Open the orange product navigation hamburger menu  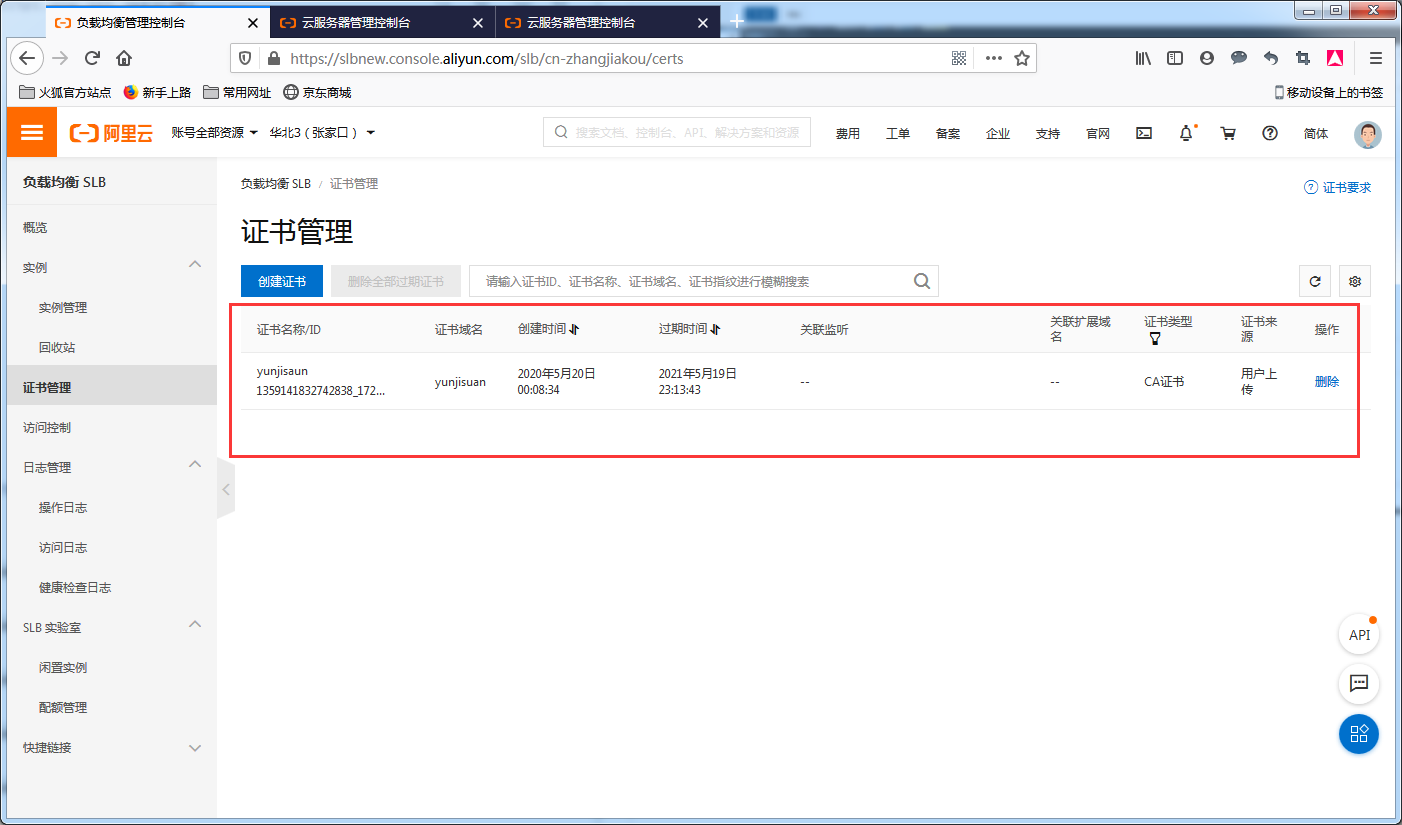coord(31,131)
